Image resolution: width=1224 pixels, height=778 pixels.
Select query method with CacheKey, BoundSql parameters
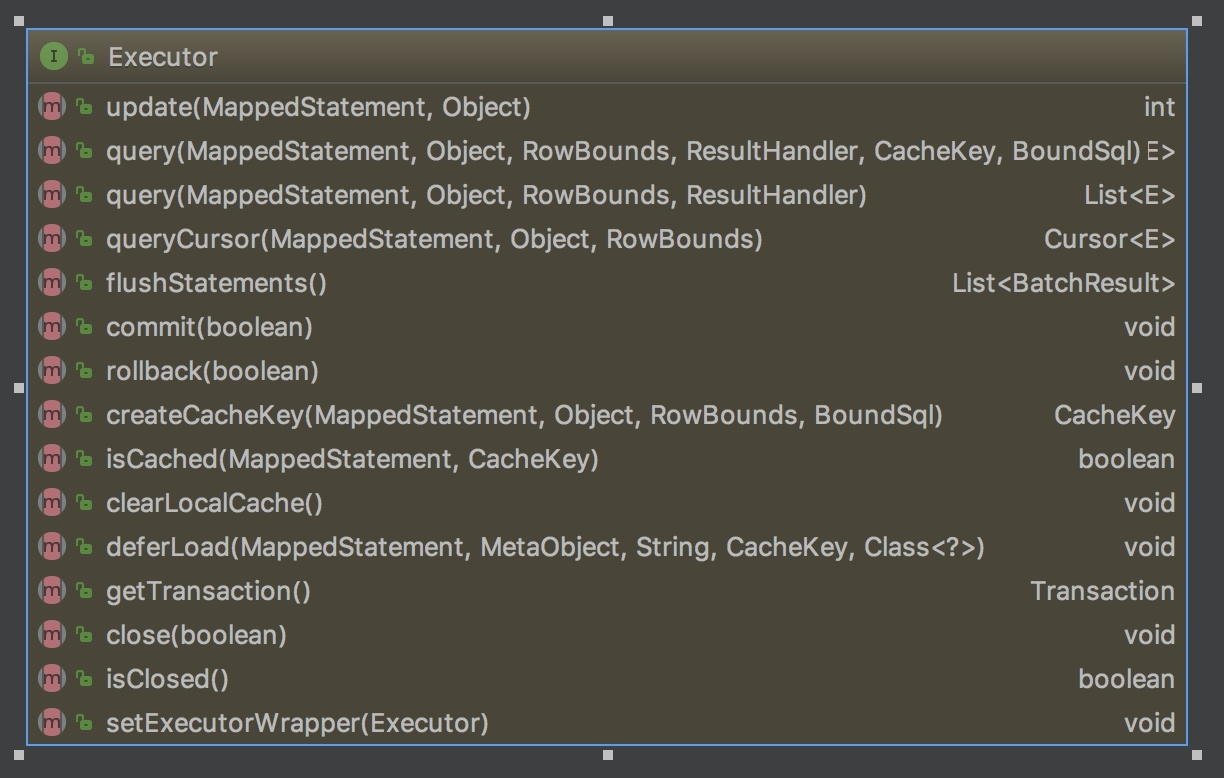click(623, 151)
